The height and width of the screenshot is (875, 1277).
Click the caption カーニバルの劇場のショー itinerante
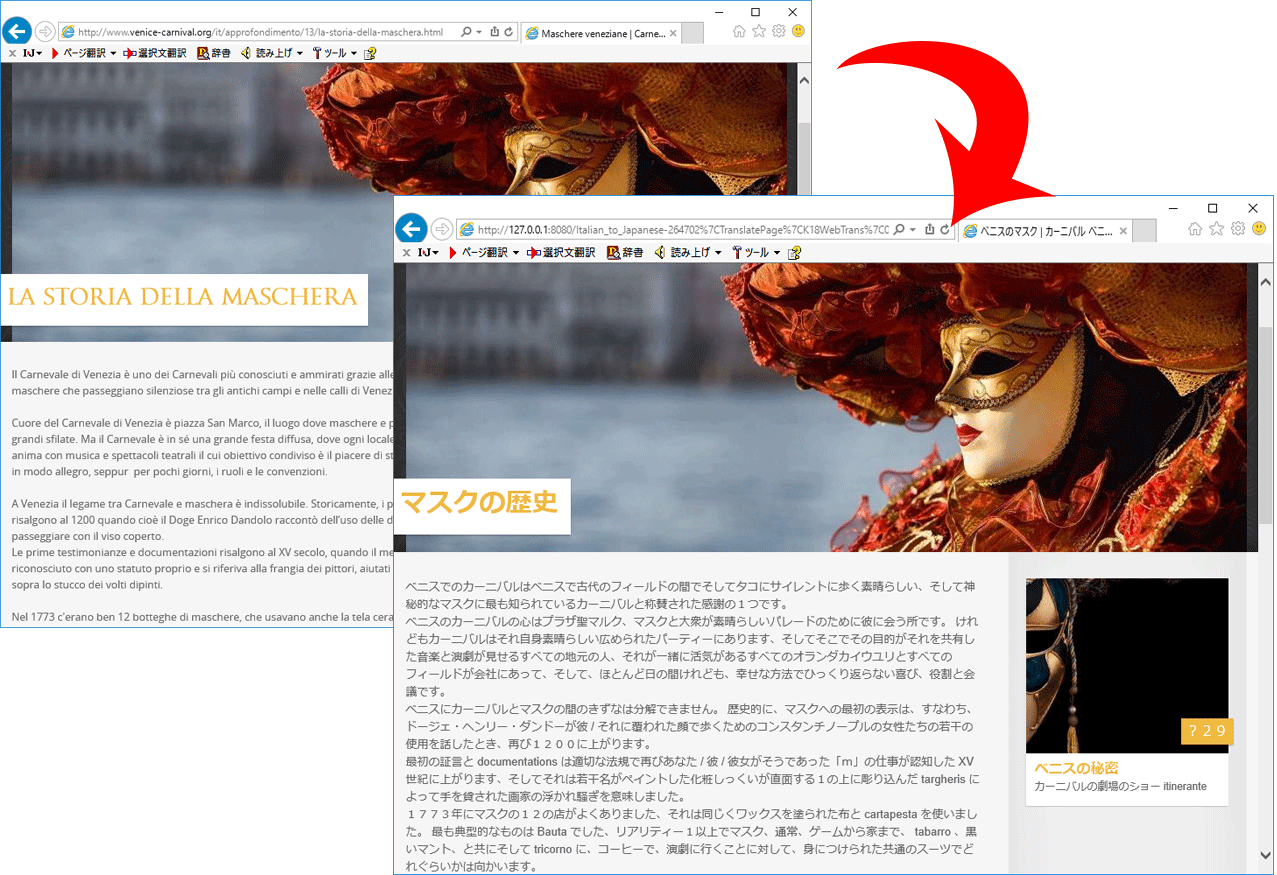[1120, 787]
